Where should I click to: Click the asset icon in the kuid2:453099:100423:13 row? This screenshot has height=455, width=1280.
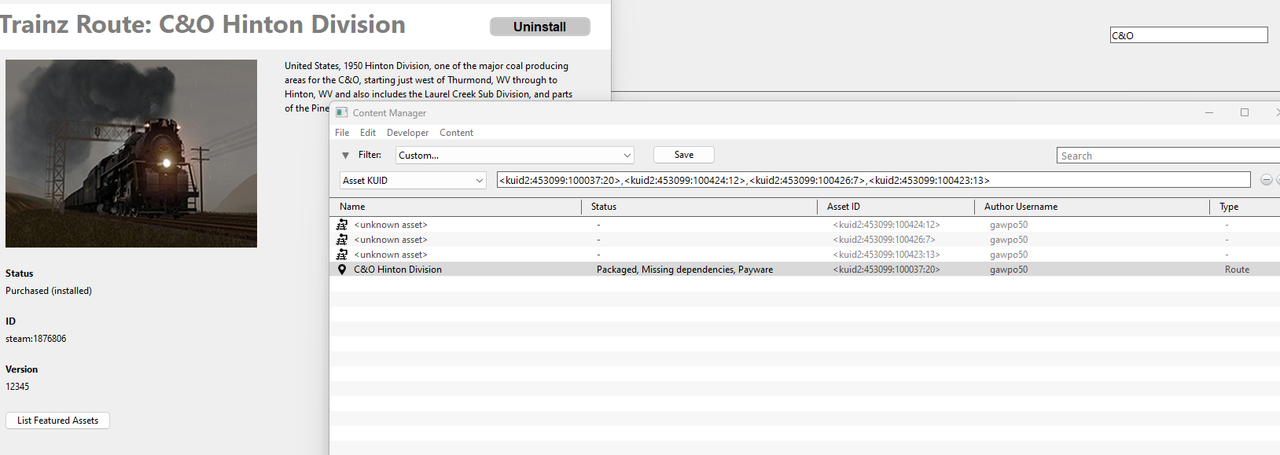pos(342,255)
